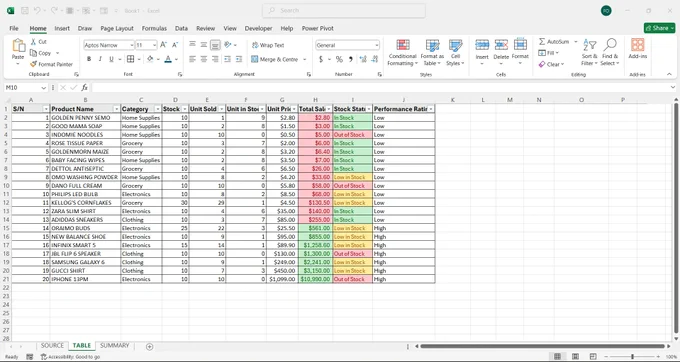
Task: Click the Cut scissors icon
Action: point(33,42)
